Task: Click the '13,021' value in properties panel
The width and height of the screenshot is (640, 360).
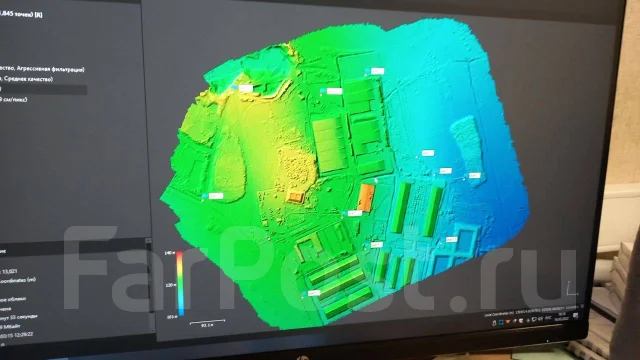Action: [10, 271]
